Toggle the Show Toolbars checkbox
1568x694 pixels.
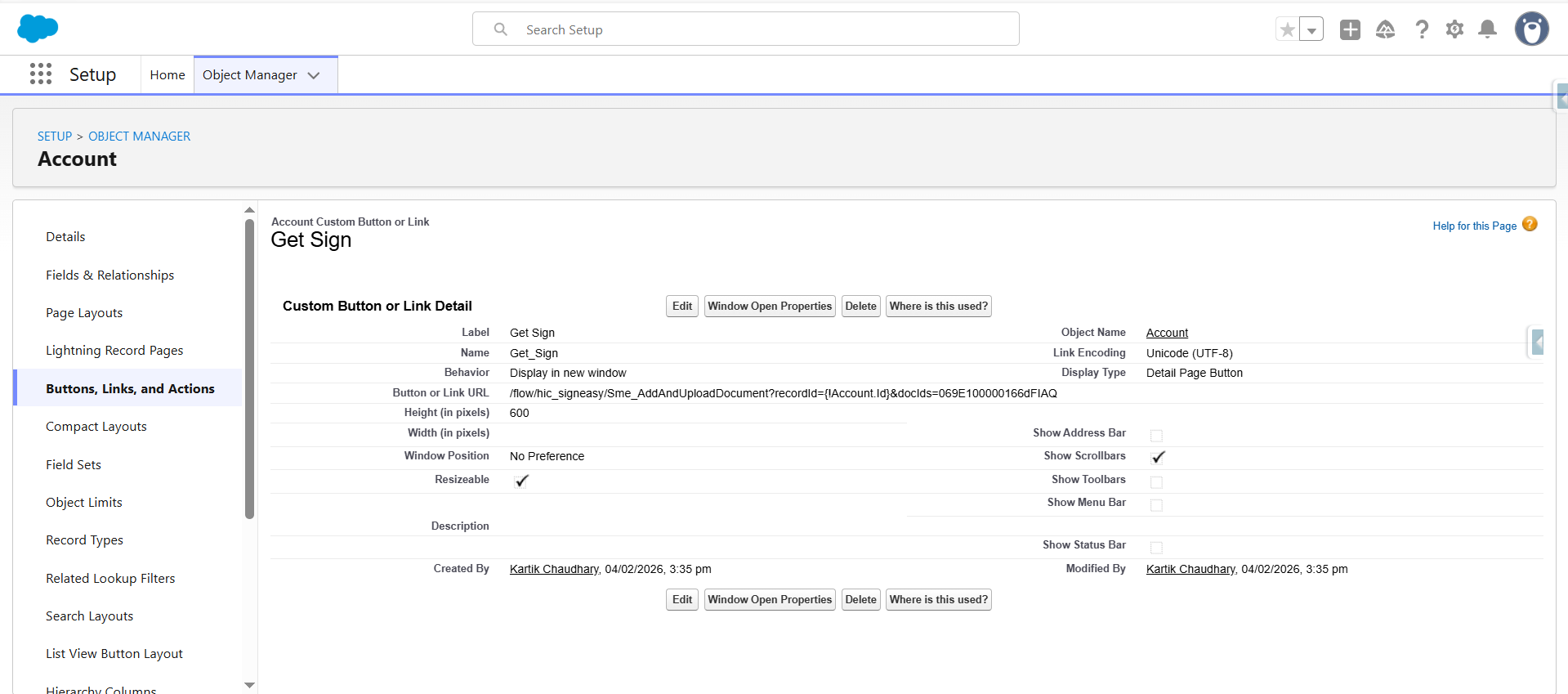[x=1156, y=482]
